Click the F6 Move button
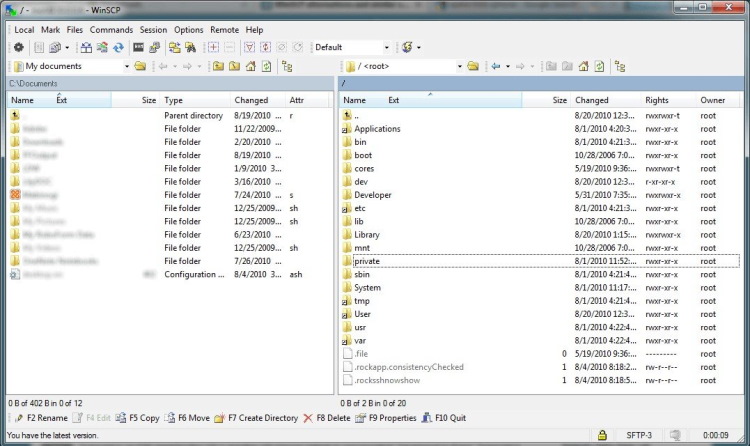Screen dimensions: 750x446 (187, 418)
